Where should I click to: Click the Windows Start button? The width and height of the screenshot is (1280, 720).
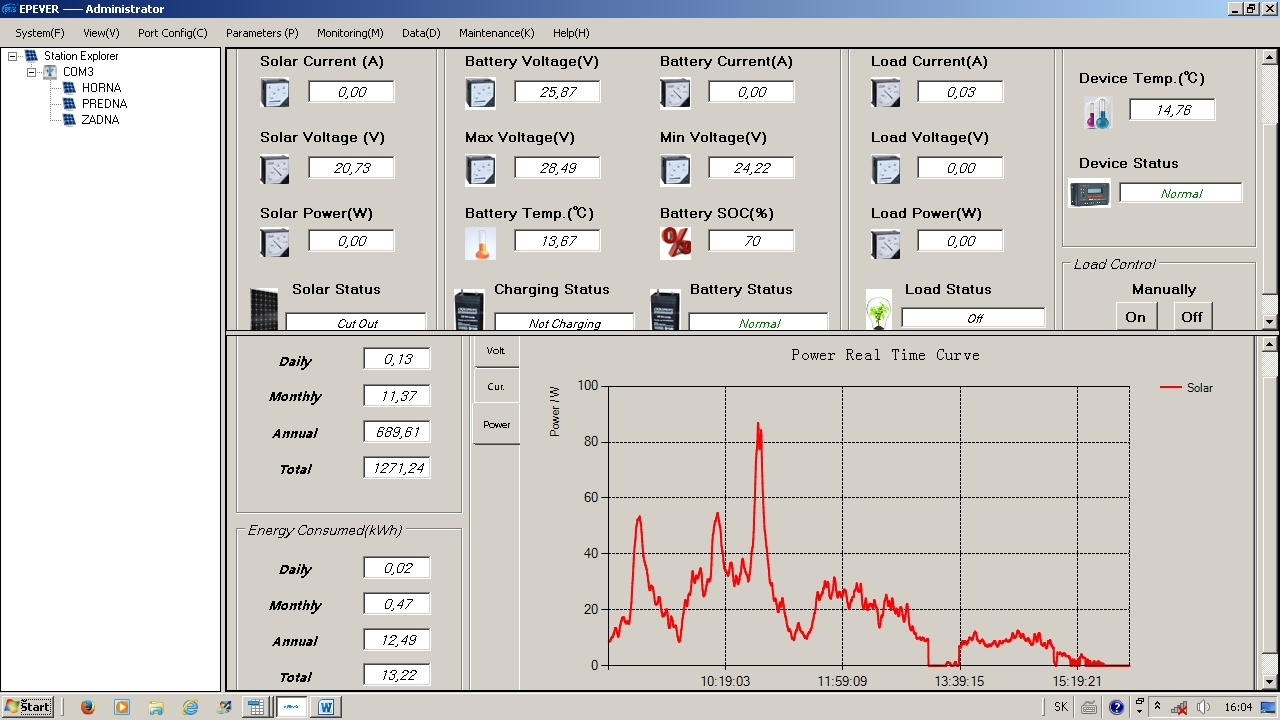pyautogui.click(x=27, y=707)
